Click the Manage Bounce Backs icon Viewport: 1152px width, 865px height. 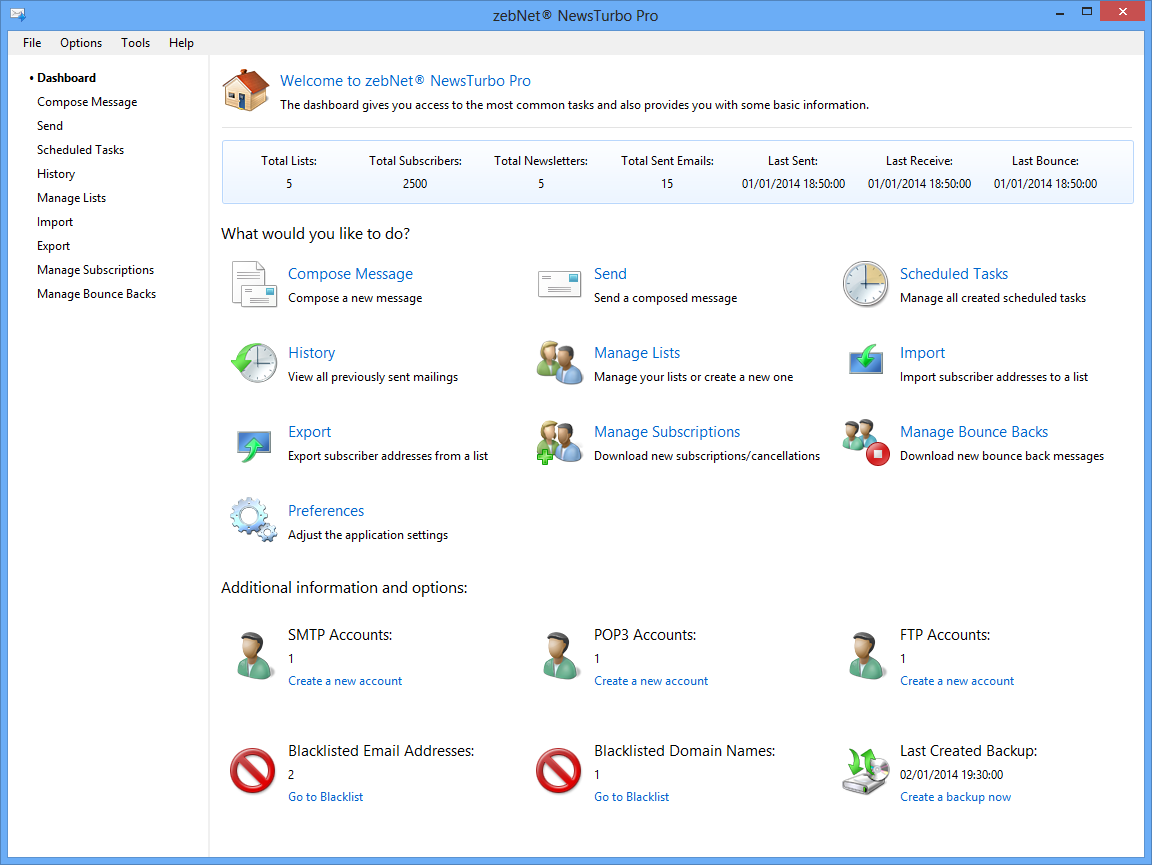point(867,442)
